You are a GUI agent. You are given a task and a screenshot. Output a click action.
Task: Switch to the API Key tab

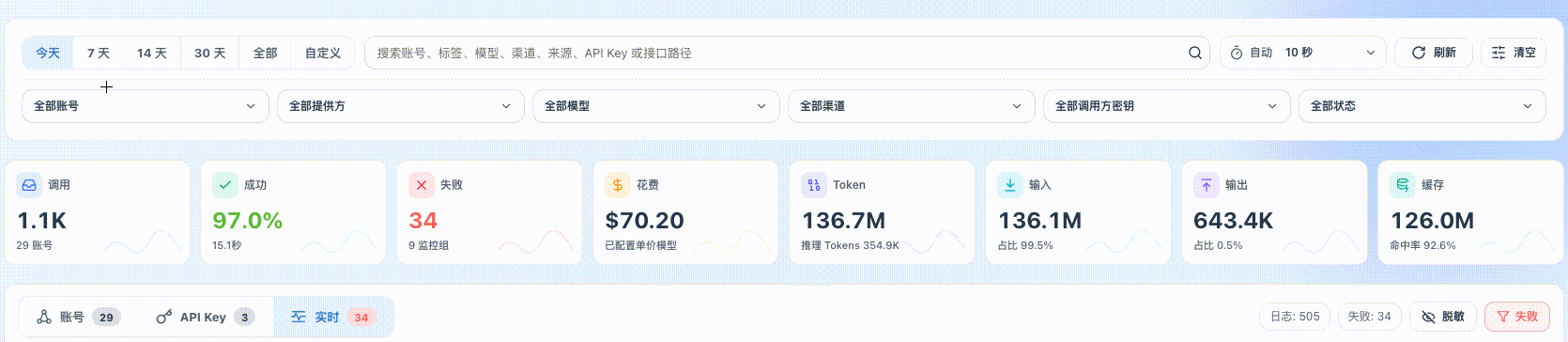point(206,318)
